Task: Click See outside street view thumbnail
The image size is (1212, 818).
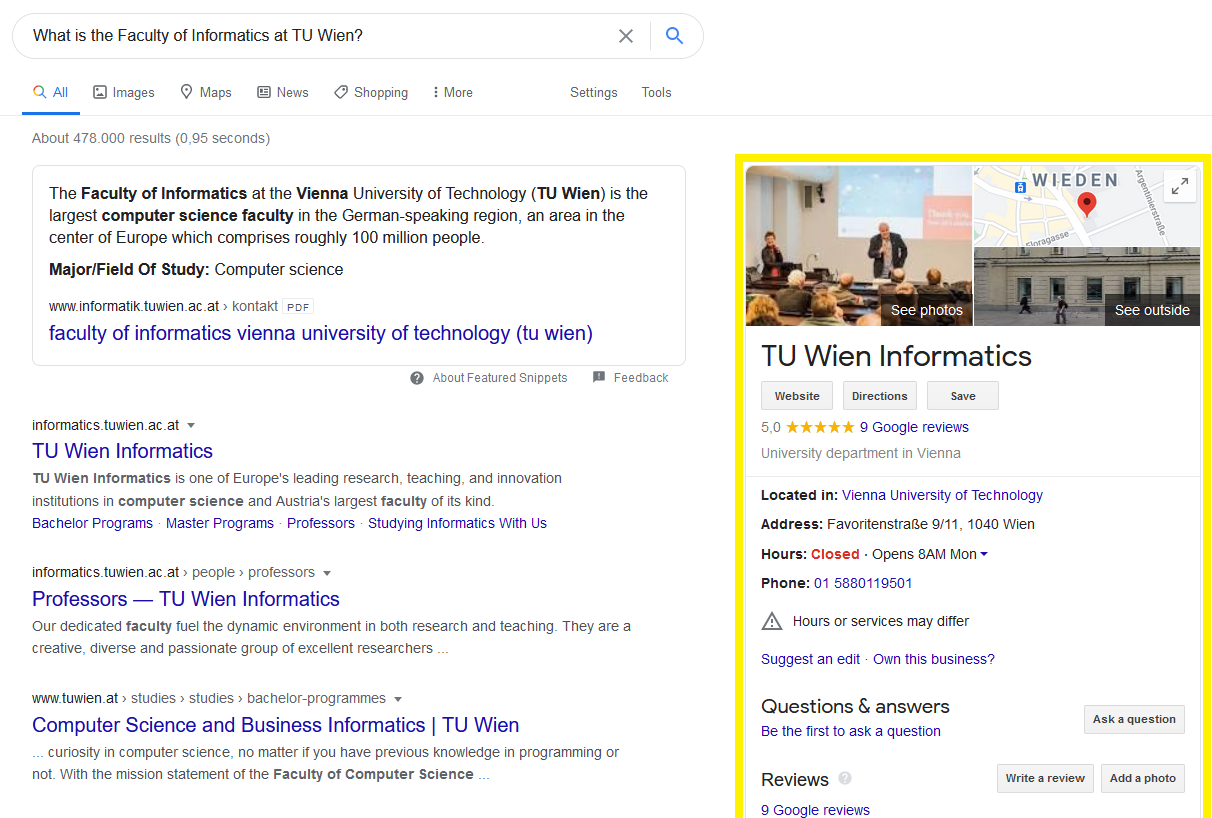Action: click(x=1087, y=287)
